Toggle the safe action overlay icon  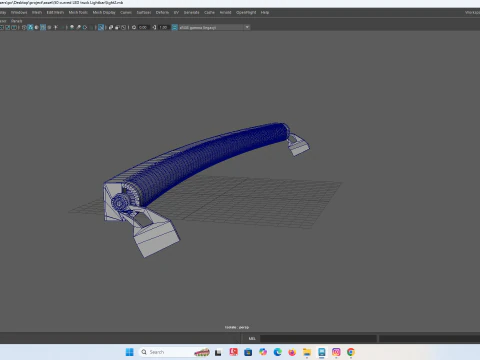[x=7, y=27]
